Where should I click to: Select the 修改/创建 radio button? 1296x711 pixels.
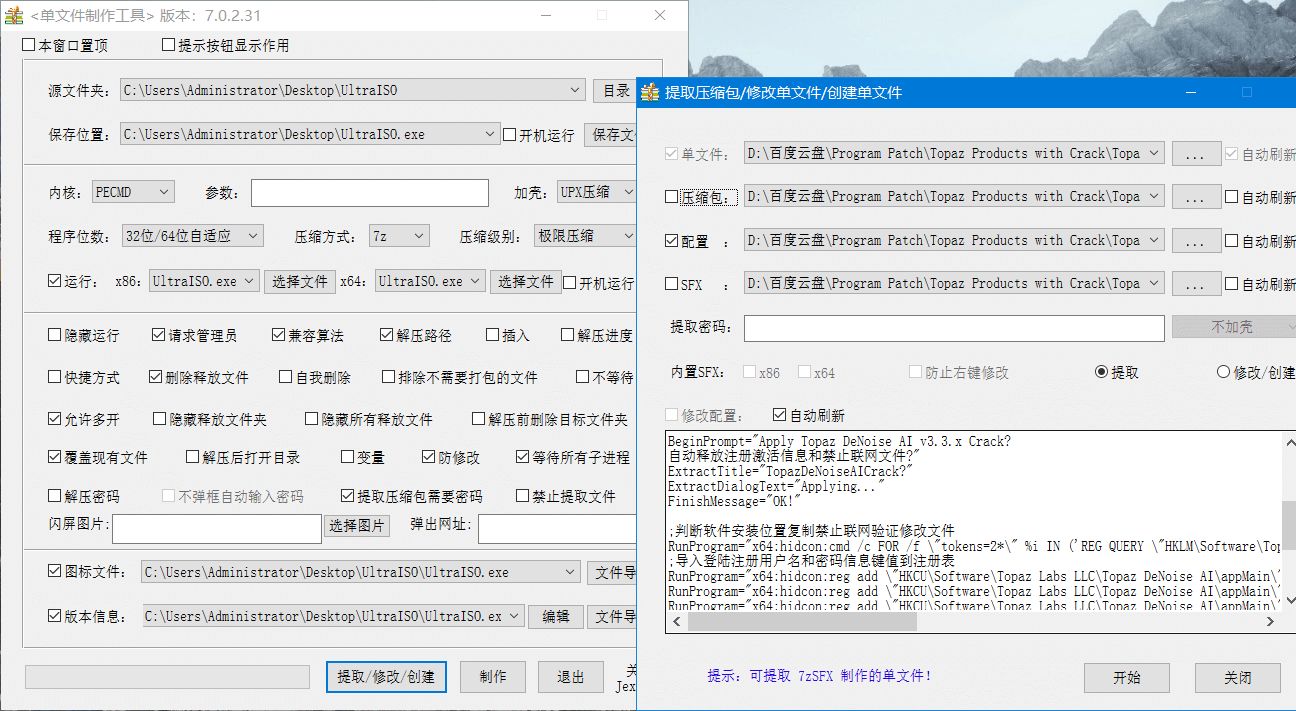(x=1223, y=372)
